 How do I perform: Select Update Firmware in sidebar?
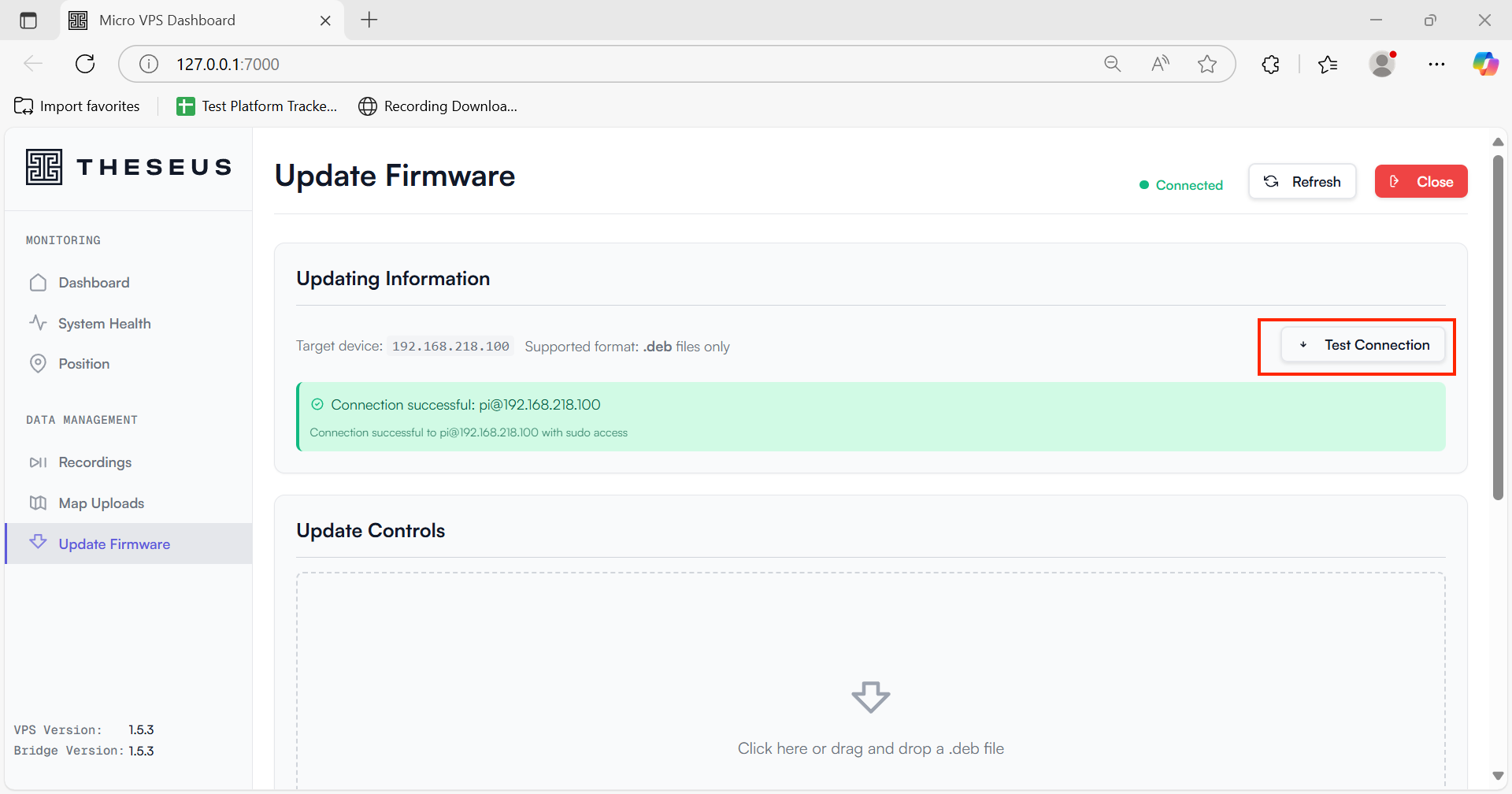click(x=114, y=544)
